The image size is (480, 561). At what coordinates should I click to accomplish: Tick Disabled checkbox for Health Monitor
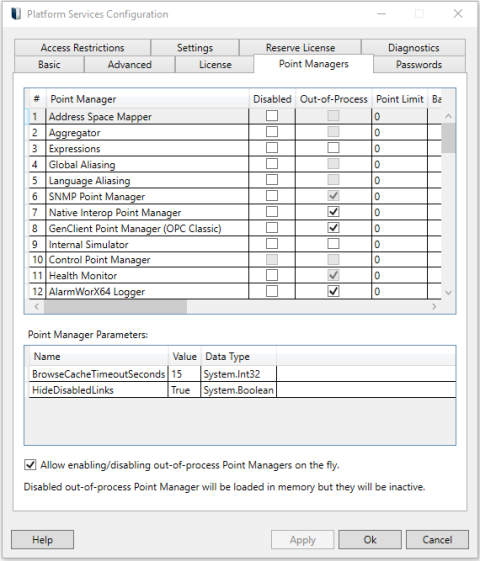pyautogui.click(x=272, y=275)
